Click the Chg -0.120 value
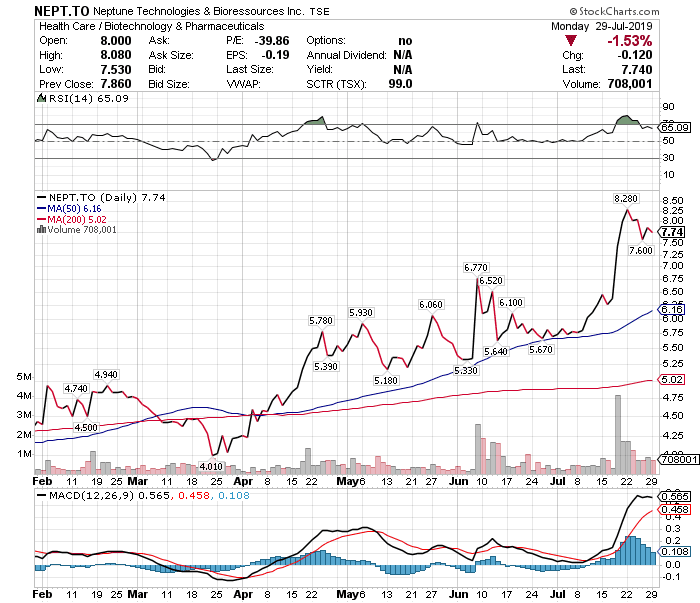The width and height of the screenshot is (700, 603). (635, 55)
